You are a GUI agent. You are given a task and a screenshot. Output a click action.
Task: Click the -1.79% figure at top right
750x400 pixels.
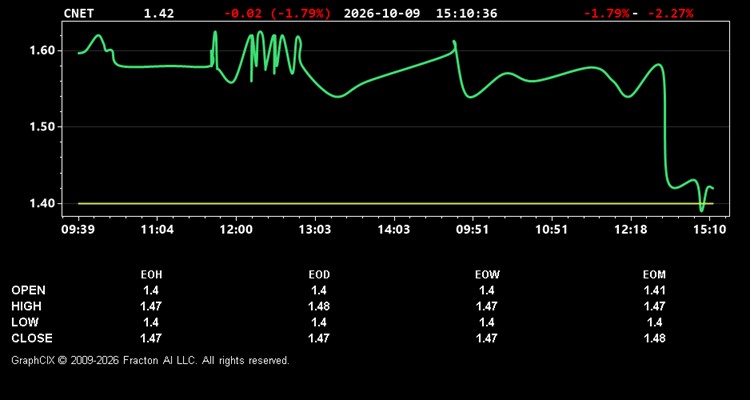click(x=607, y=13)
